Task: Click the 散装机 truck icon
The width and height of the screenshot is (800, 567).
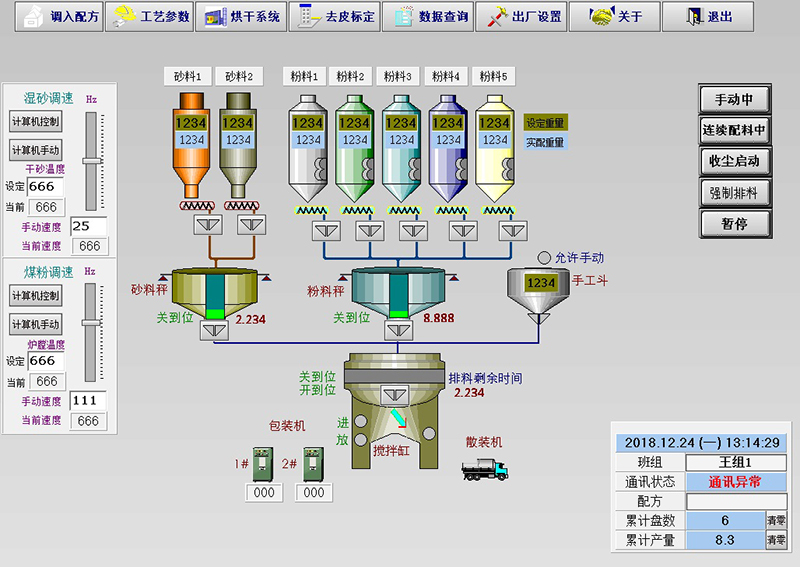Action: pyautogui.click(x=485, y=468)
